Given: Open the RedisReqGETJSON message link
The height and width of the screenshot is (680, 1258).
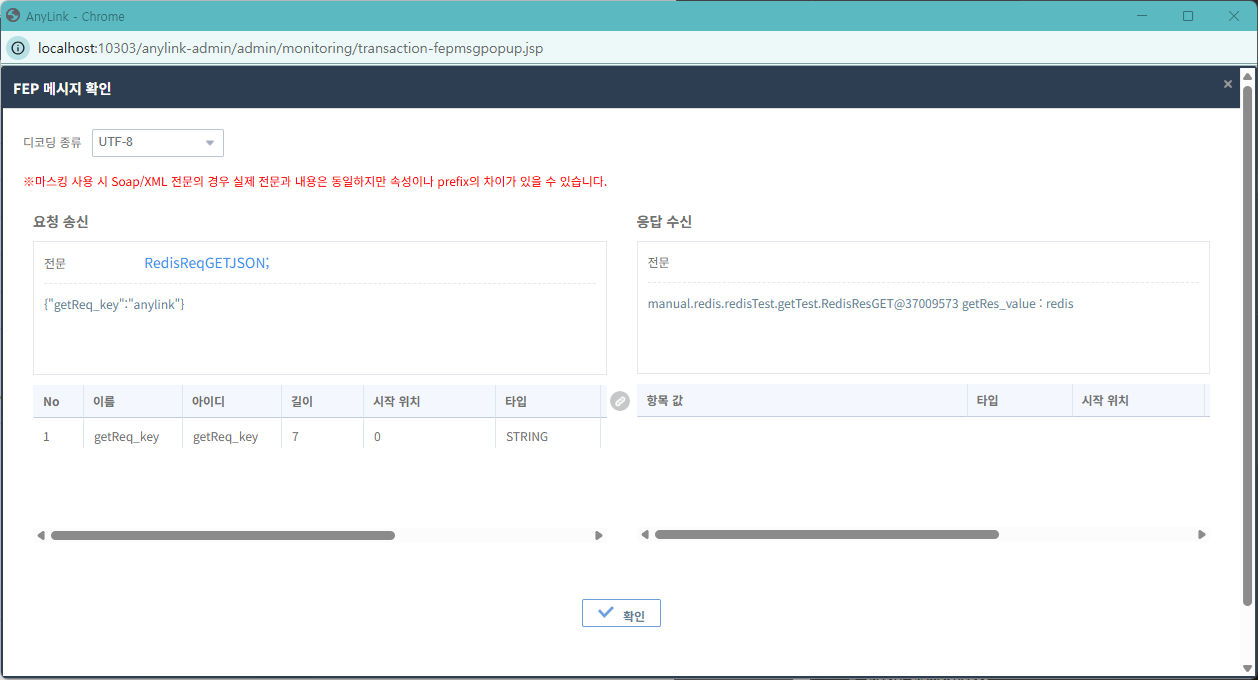Looking at the screenshot, I should tap(207, 263).
